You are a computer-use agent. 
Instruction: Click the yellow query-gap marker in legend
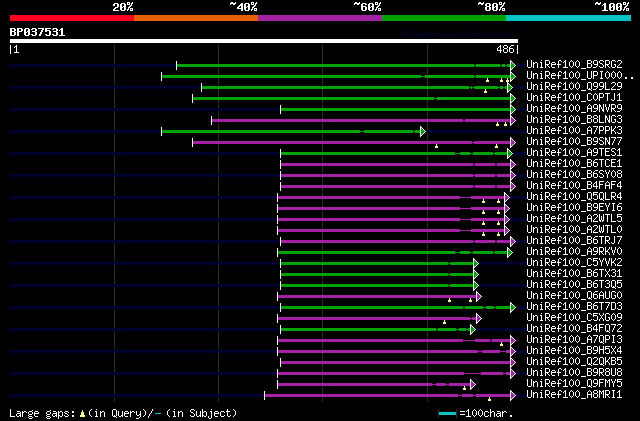(x=82, y=414)
